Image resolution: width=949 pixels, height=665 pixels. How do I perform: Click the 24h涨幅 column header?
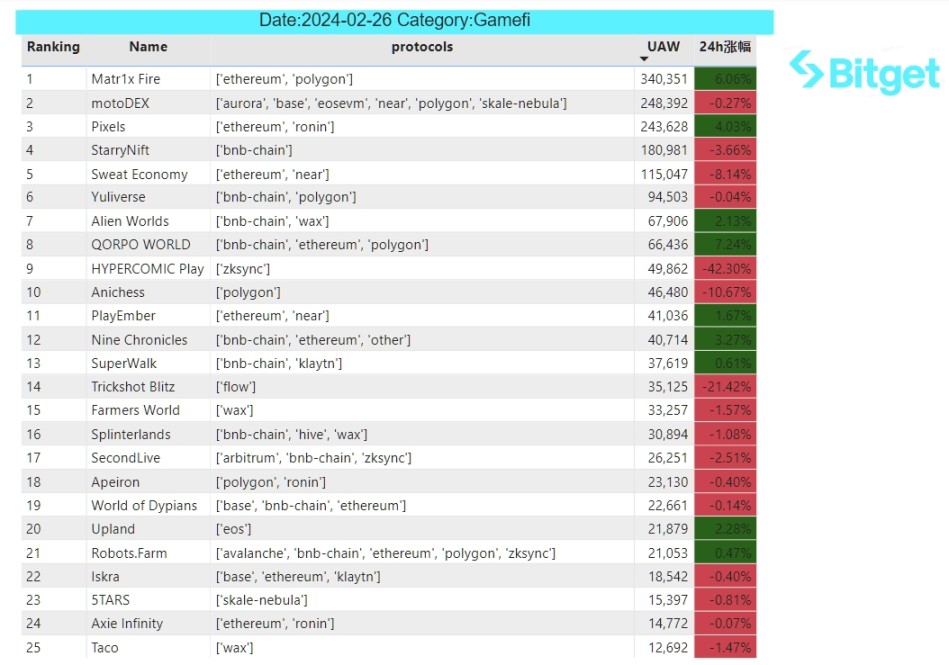click(724, 47)
